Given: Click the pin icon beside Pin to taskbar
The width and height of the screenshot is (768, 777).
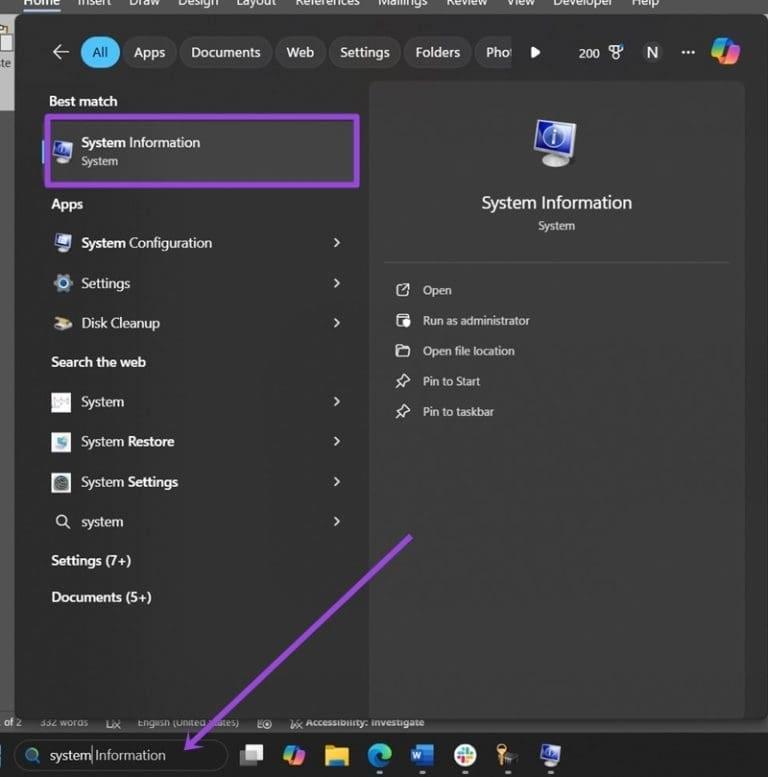Looking at the screenshot, I should click(403, 411).
